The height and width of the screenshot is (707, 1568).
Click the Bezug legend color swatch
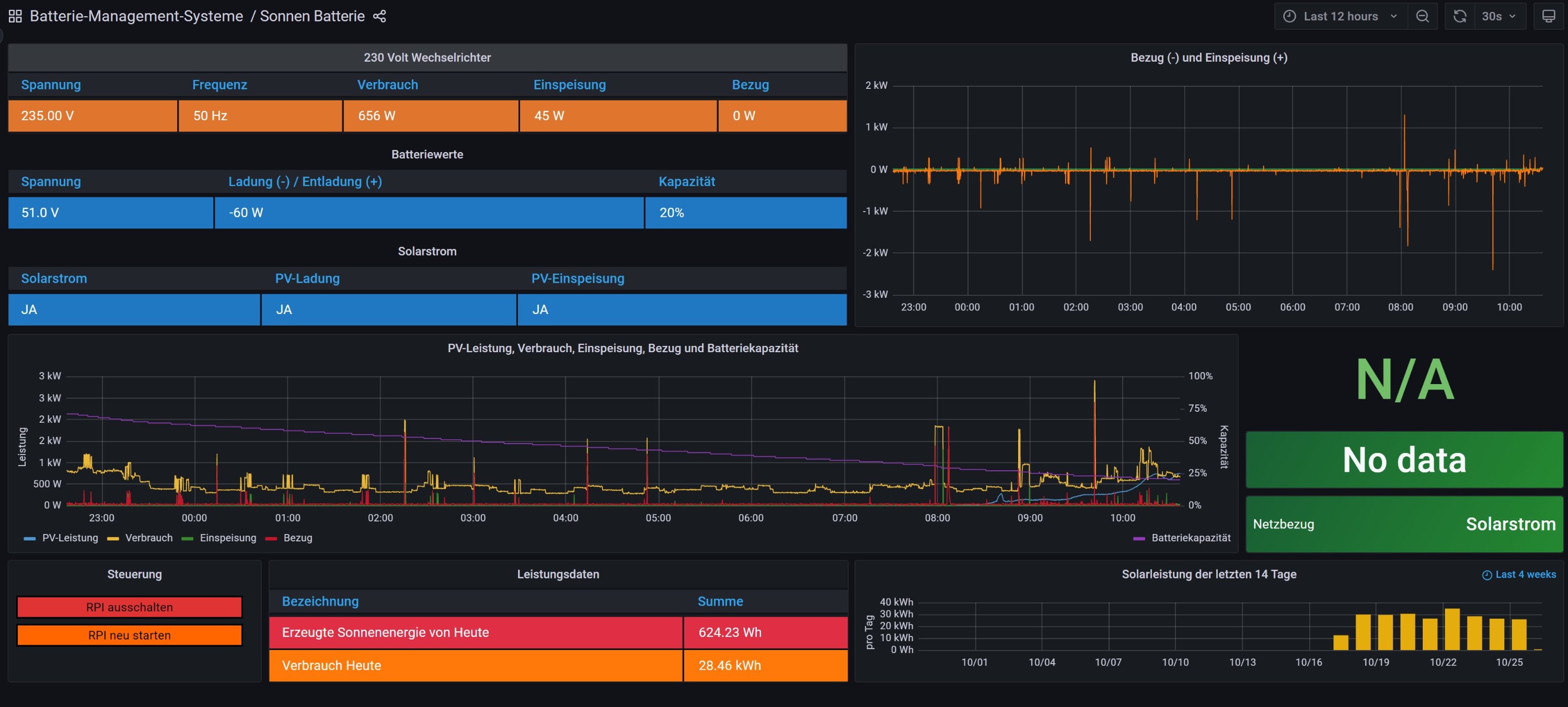(x=271, y=538)
